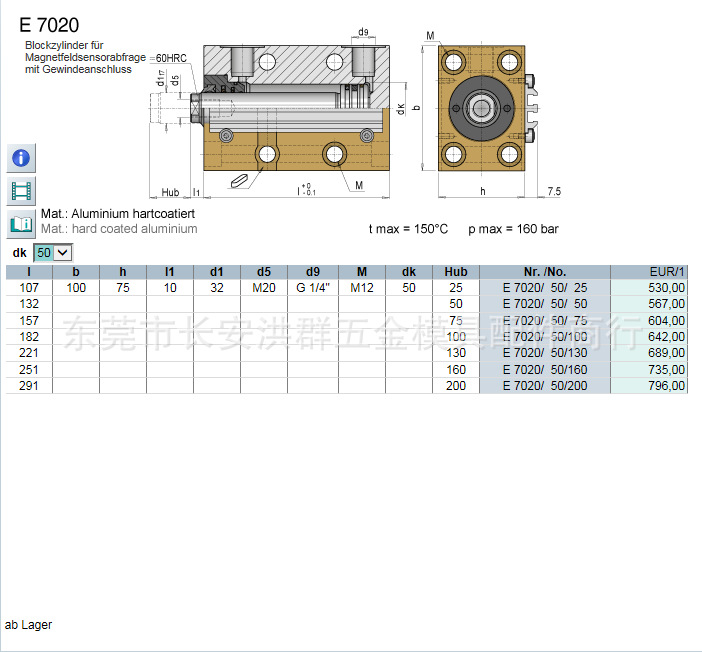This screenshot has width=702, height=652.
Task: Click Hub value 130
Action: click(x=456, y=353)
